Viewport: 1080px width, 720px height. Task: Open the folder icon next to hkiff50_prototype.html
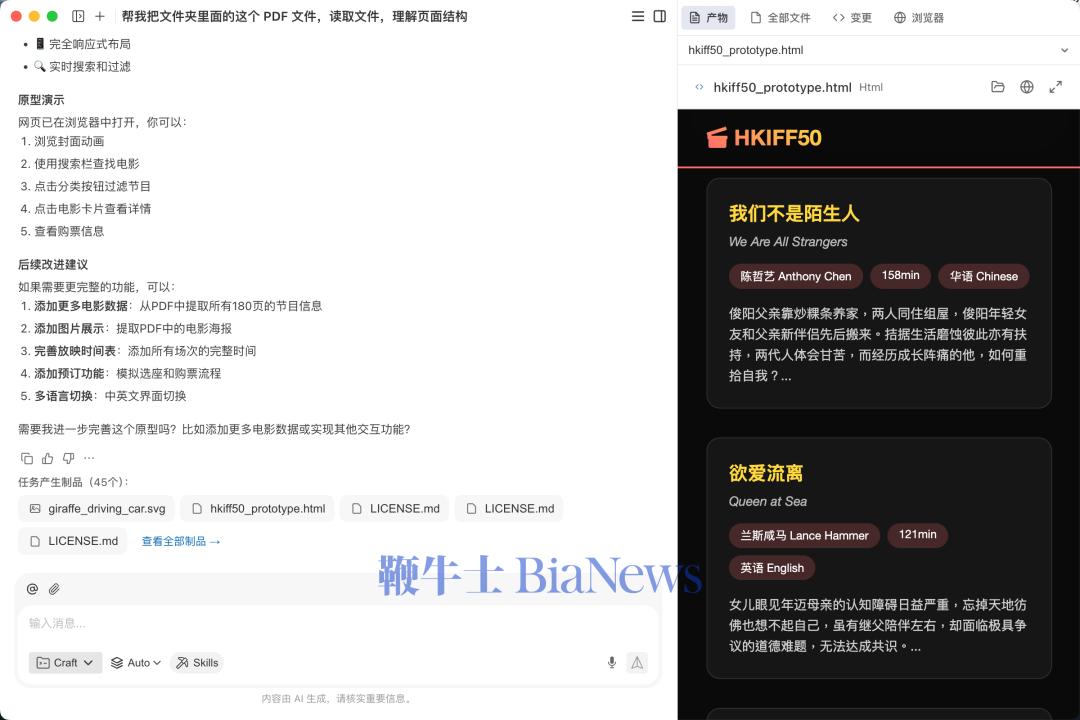pos(998,87)
